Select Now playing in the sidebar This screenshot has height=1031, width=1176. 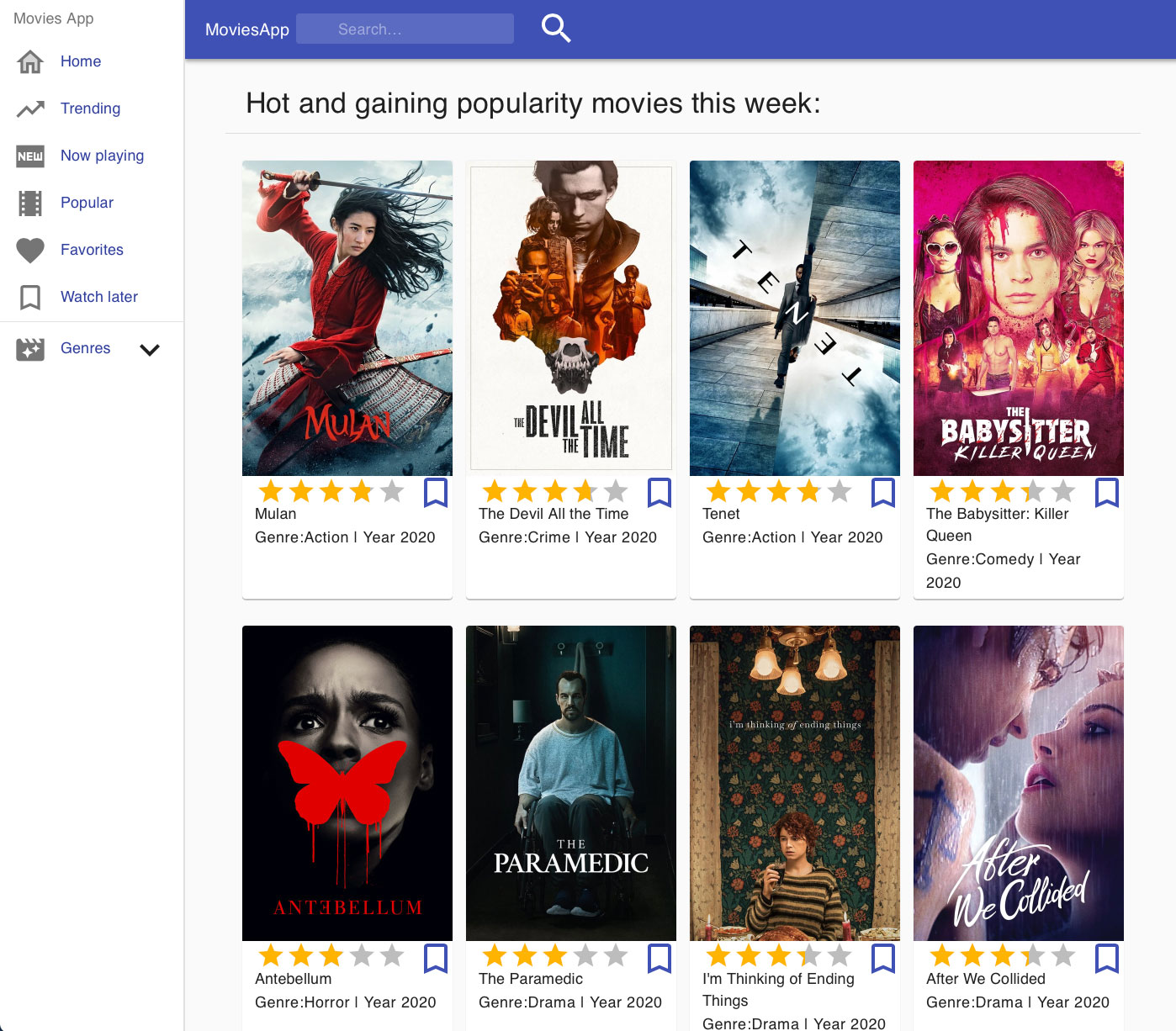click(x=102, y=156)
